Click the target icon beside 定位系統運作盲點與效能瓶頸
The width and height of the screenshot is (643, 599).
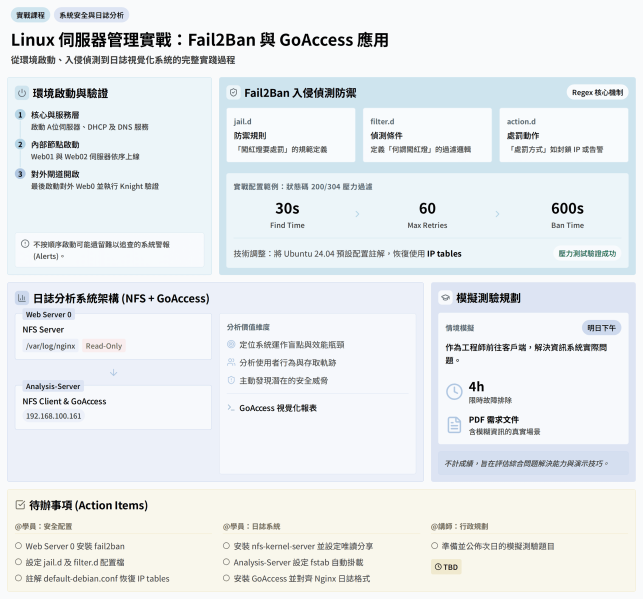[x=231, y=344]
